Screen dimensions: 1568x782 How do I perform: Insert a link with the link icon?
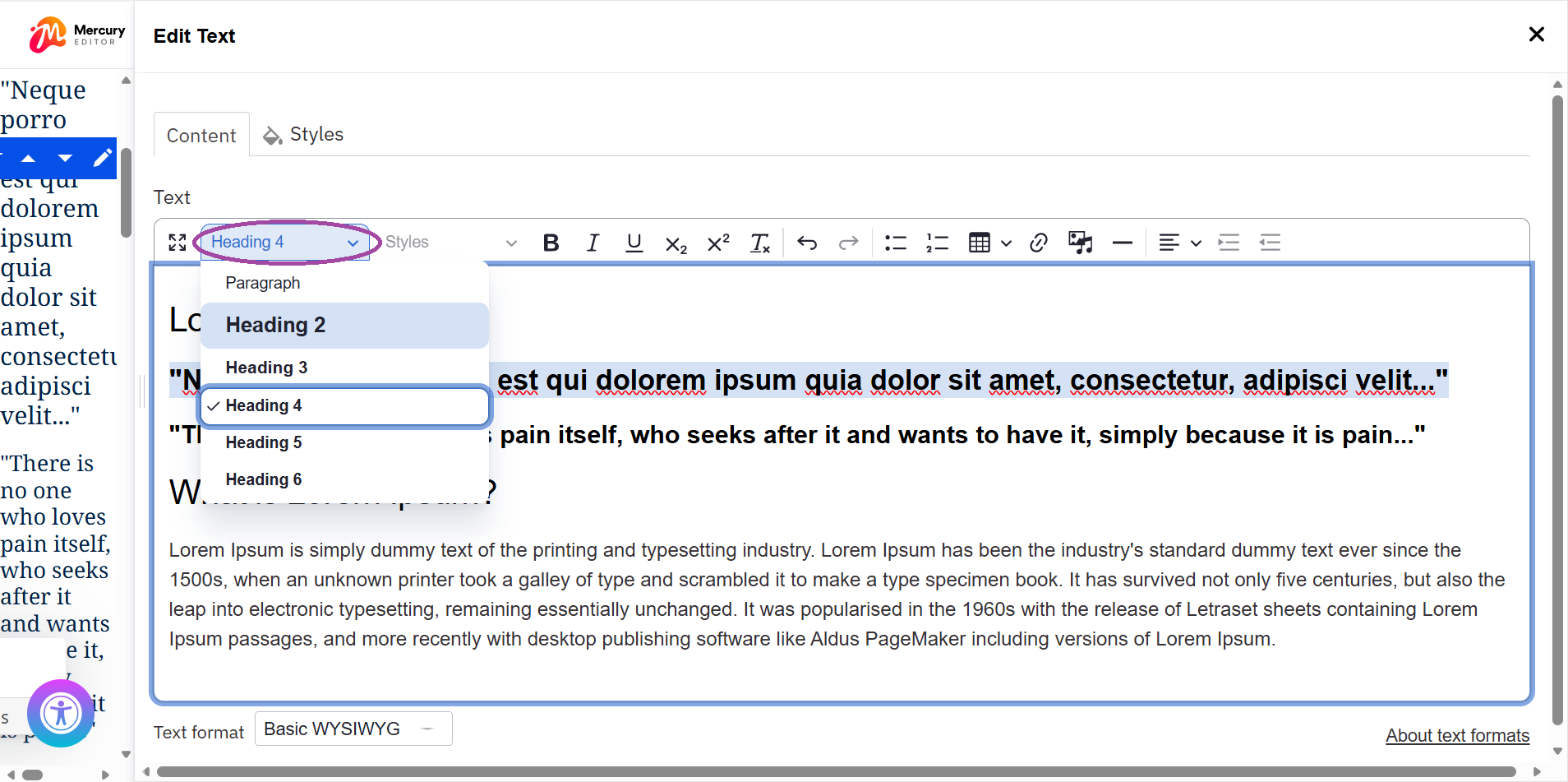pyautogui.click(x=1037, y=242)
